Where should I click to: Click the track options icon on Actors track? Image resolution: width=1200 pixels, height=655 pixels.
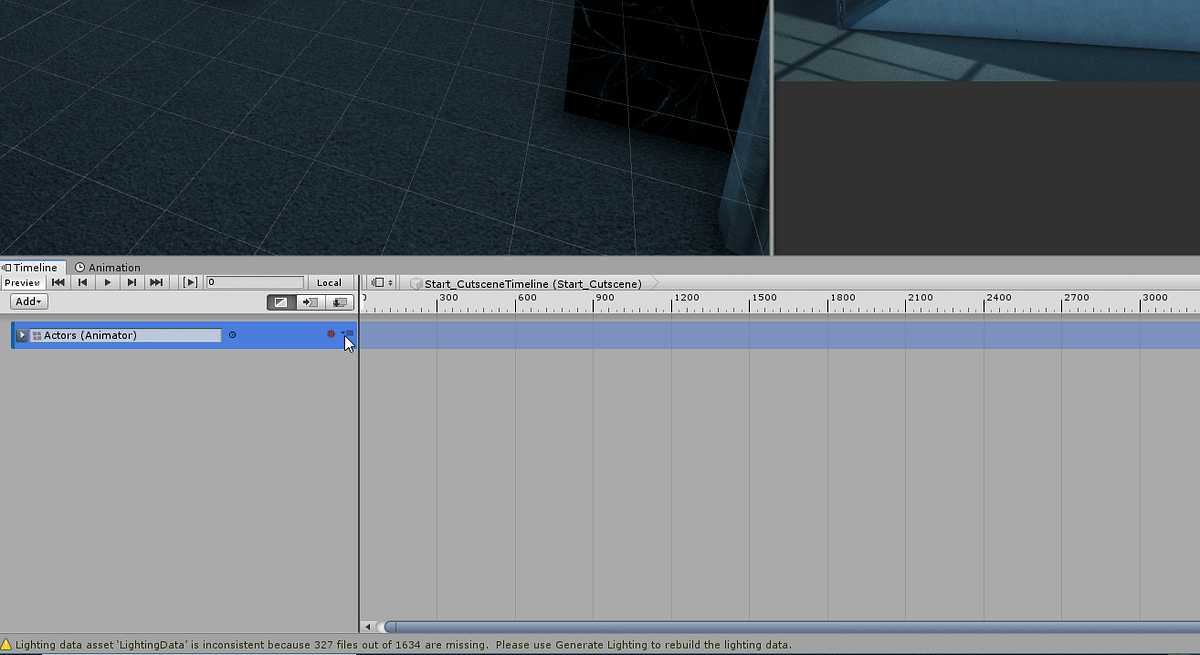(347, 334)
